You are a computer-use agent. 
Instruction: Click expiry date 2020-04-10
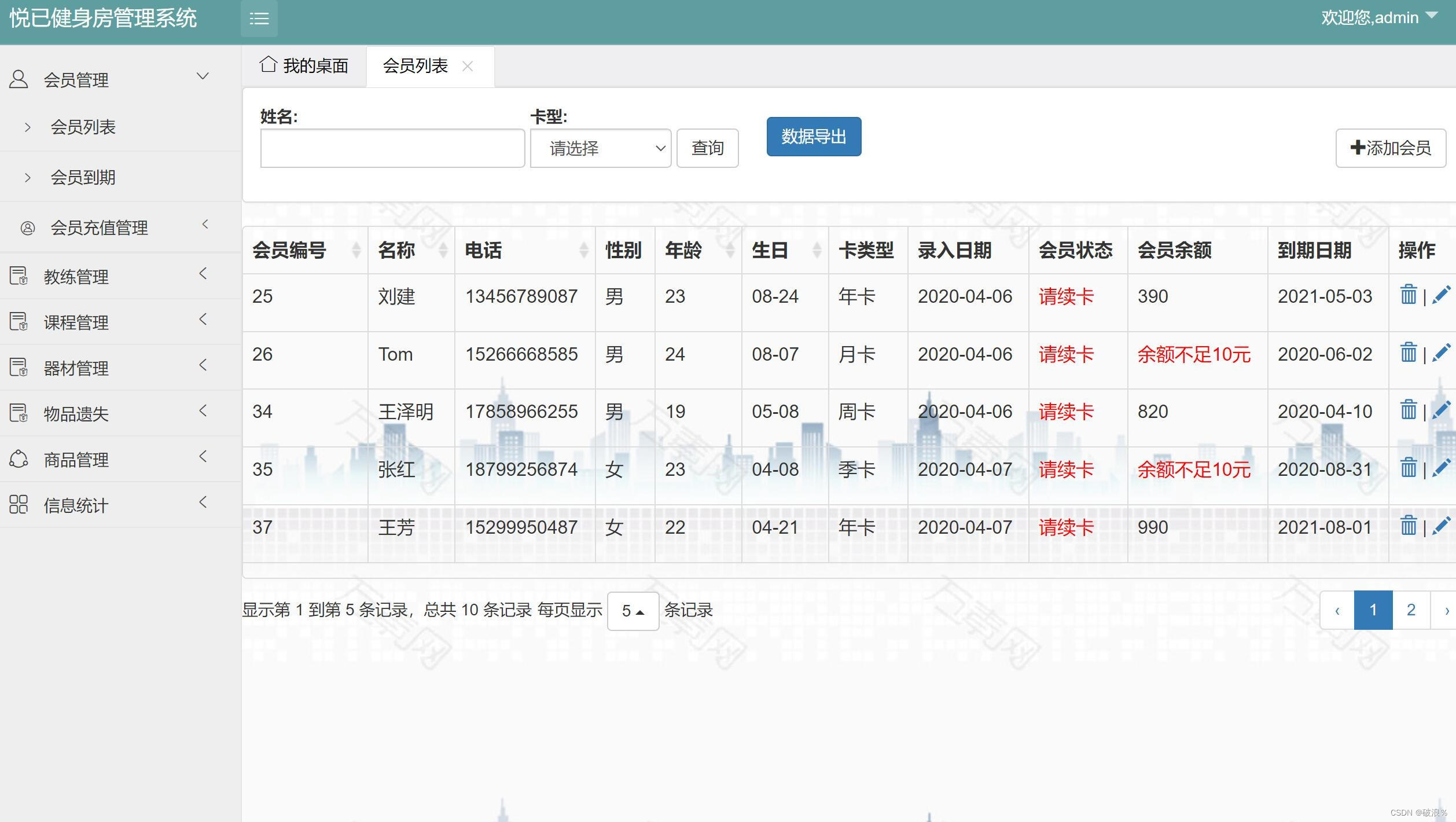[1325, 411]
